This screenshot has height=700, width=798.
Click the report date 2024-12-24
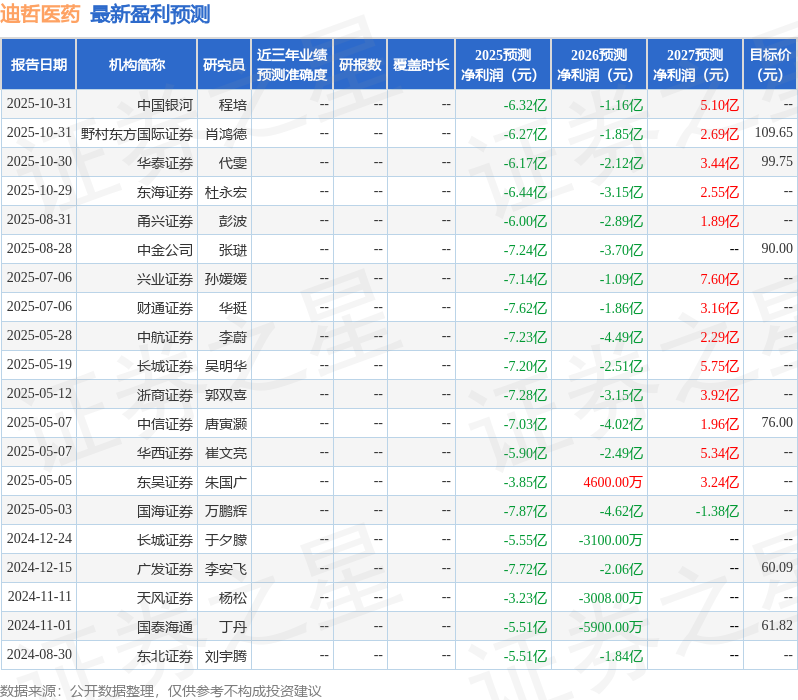pos(39,539)
